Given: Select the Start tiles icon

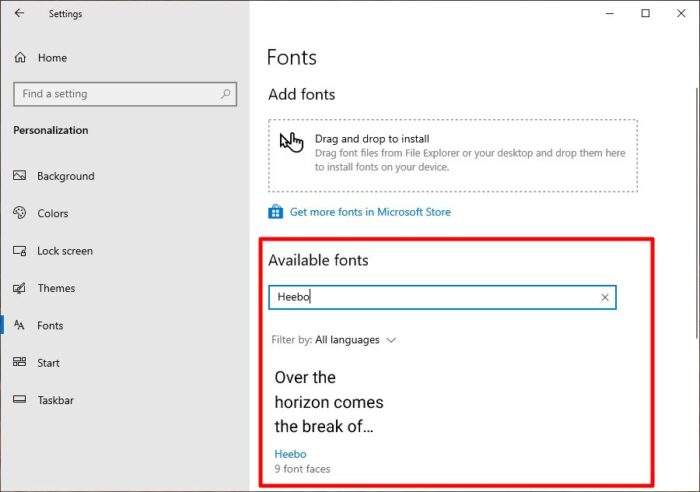Looking at the screenshot, I should [20, 362].
